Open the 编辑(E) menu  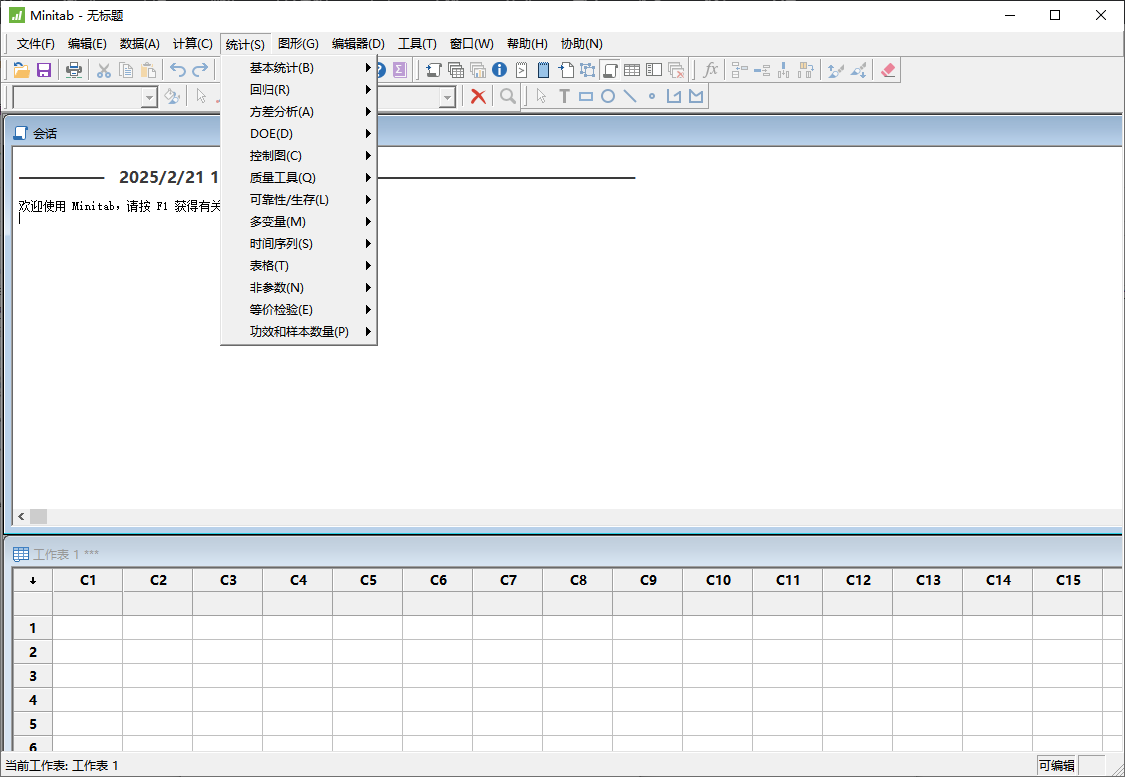click(88, 44)
